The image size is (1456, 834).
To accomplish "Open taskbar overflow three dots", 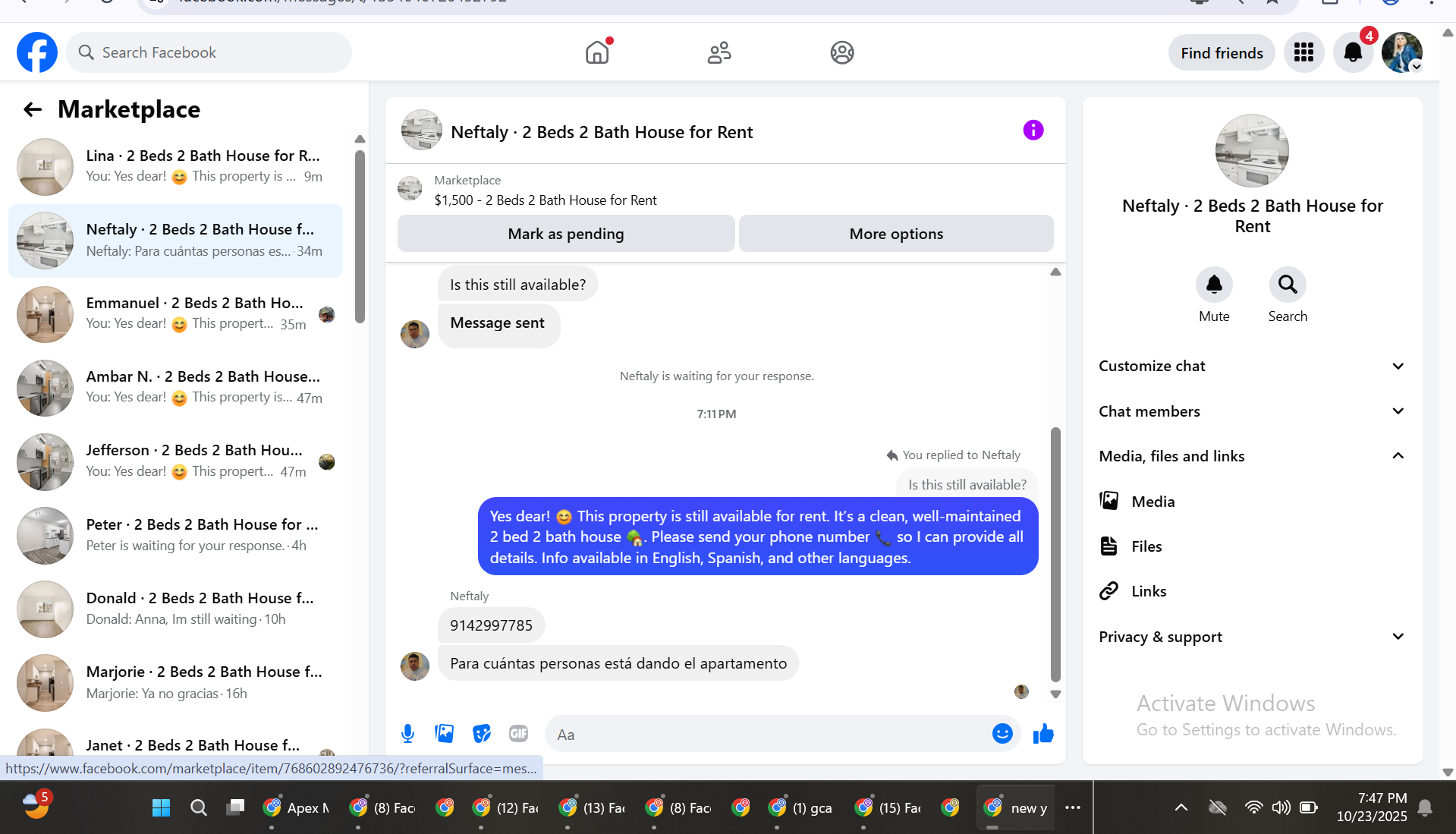I will point(1072,807).
